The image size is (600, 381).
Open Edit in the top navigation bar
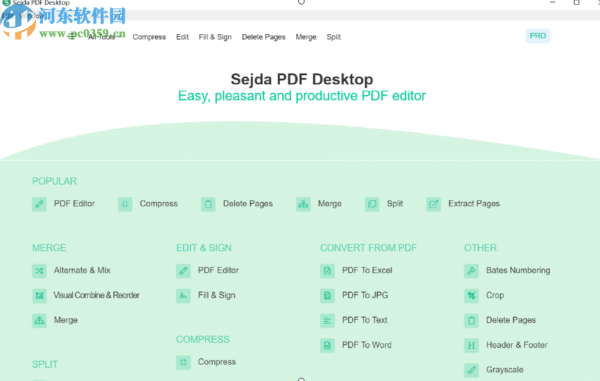click(182, 37)
